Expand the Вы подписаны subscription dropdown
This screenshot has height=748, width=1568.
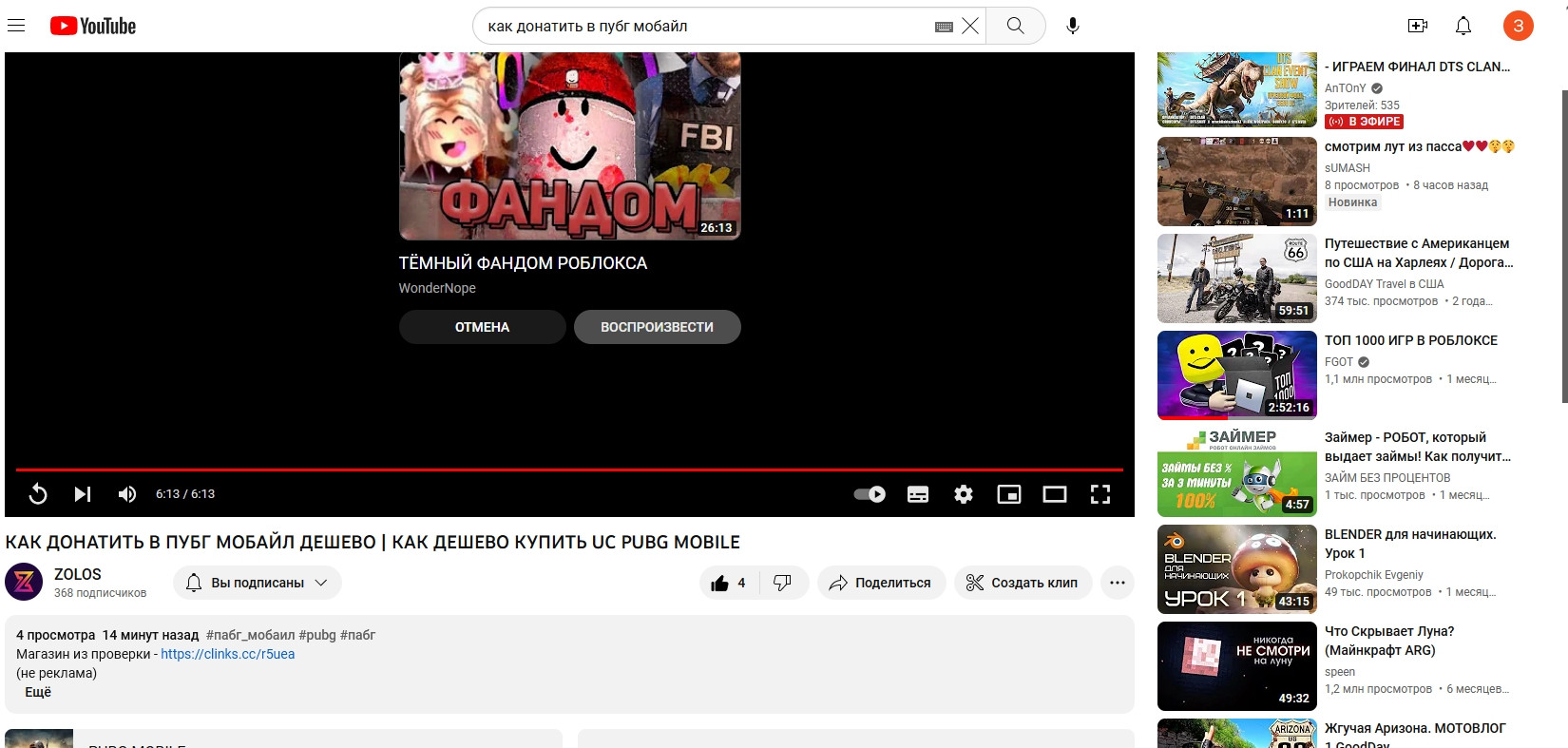258,583
